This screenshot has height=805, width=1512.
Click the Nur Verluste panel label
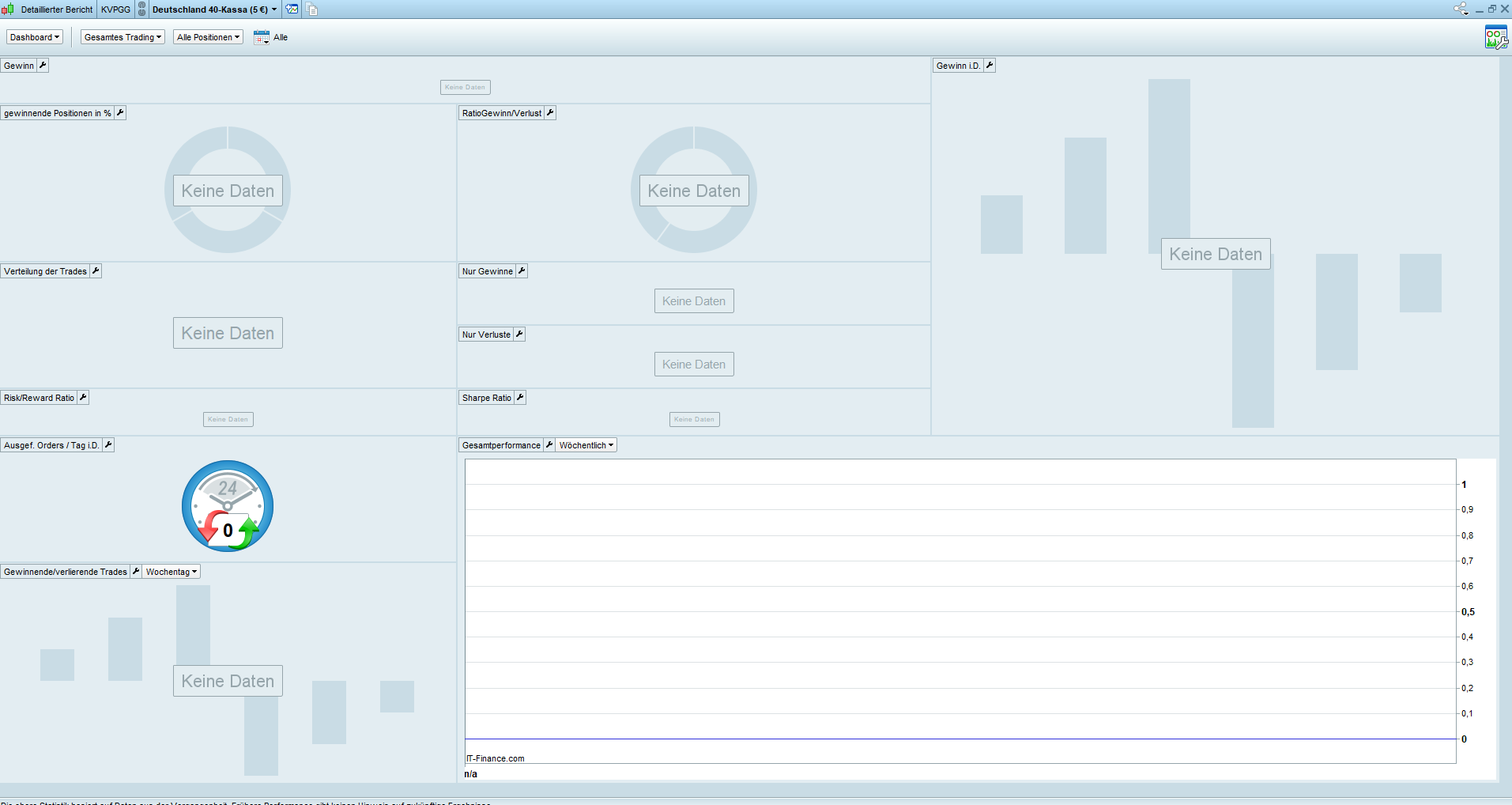[x=486, y=334]
